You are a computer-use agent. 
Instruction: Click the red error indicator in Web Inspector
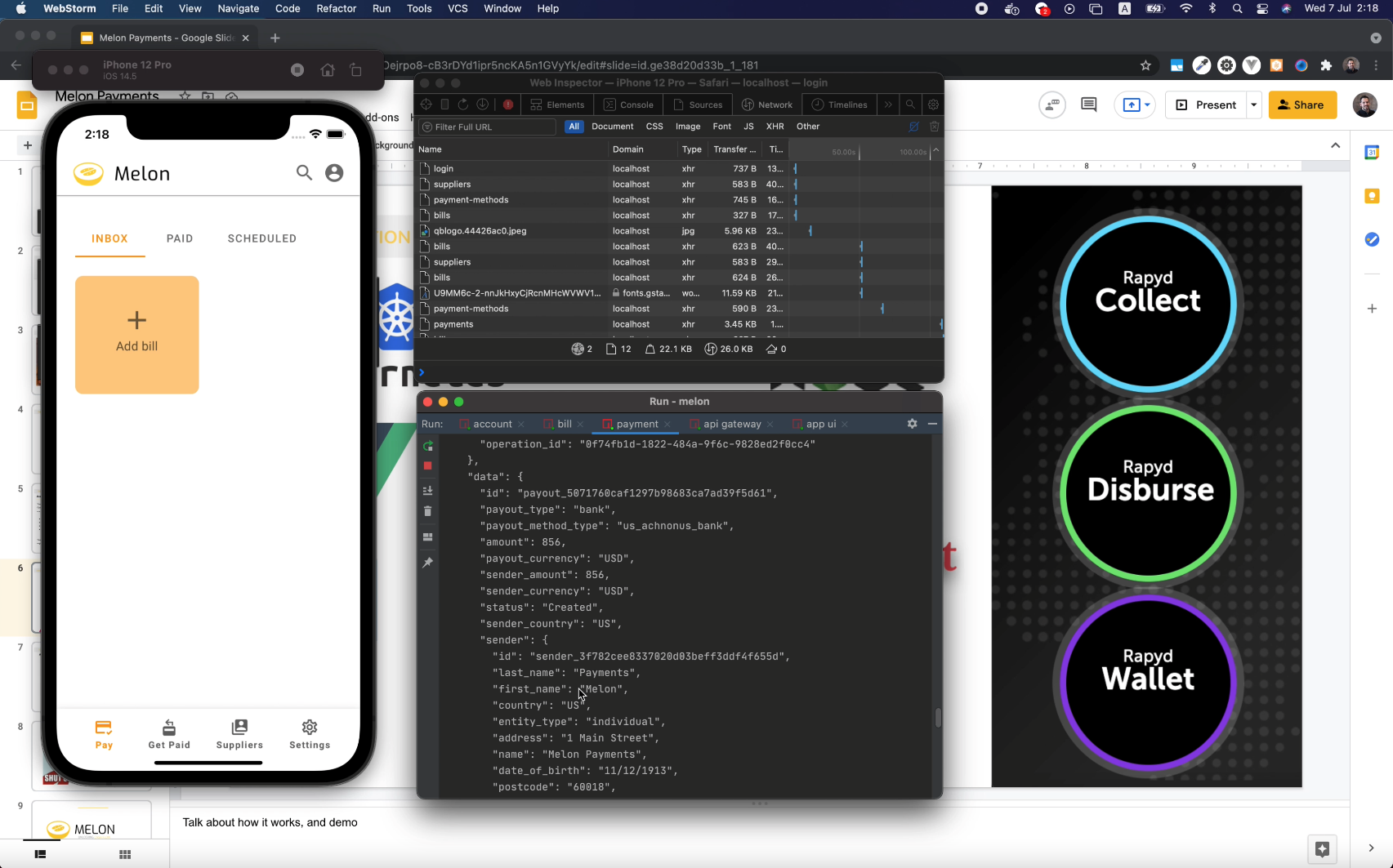508,105
